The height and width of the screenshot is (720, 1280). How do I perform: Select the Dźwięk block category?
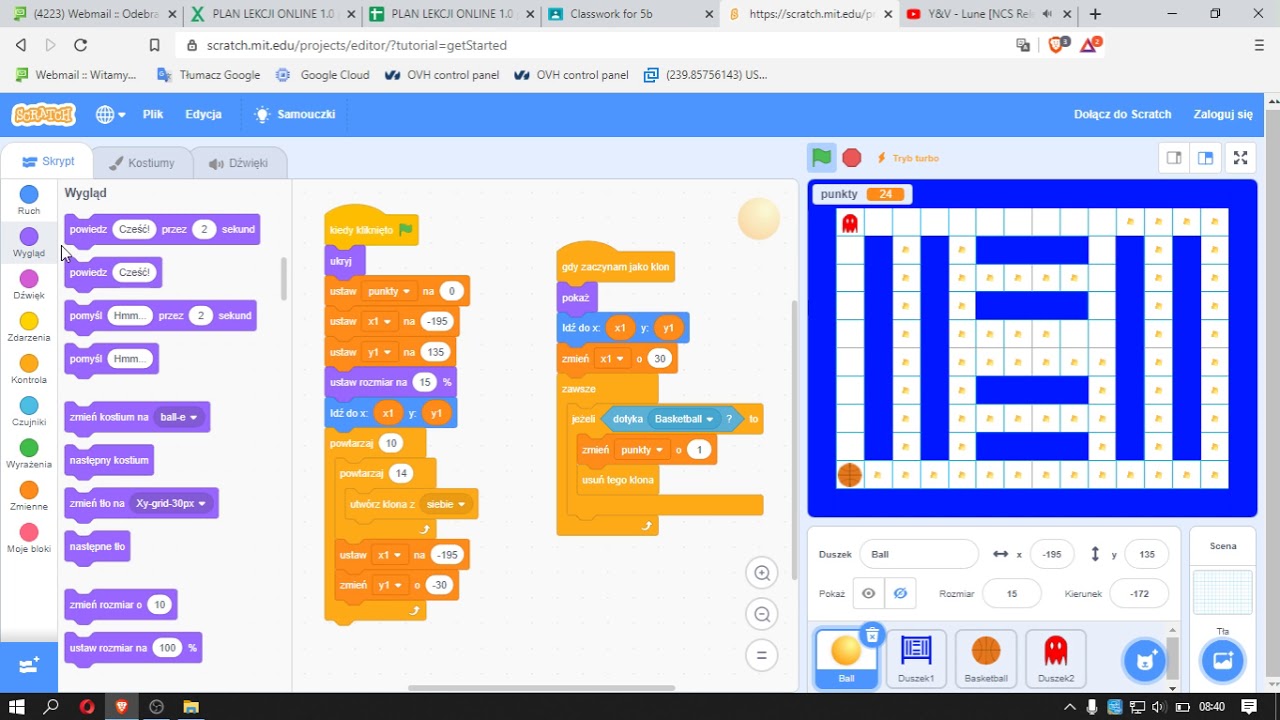(29, 285)
